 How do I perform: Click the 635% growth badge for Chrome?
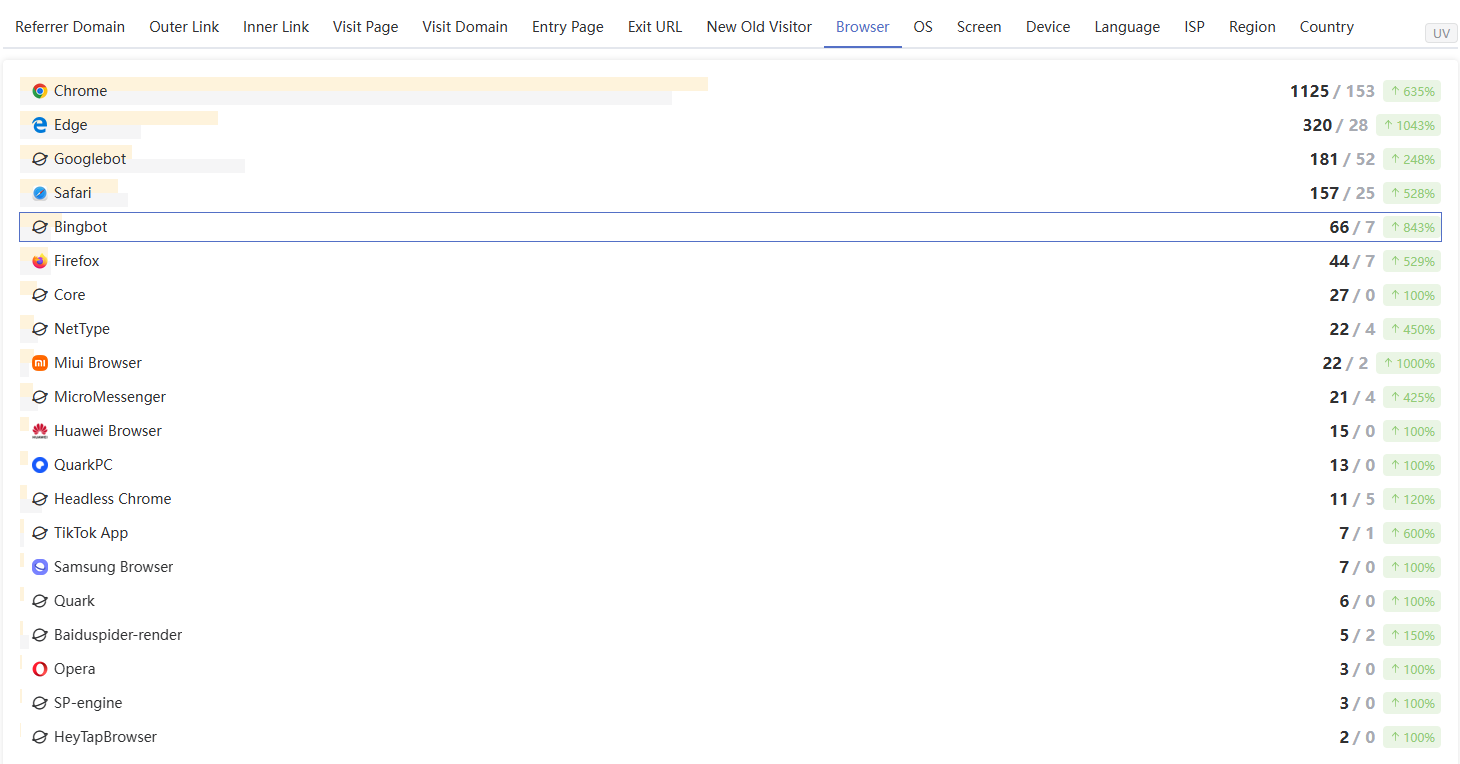pos(1412,91)
